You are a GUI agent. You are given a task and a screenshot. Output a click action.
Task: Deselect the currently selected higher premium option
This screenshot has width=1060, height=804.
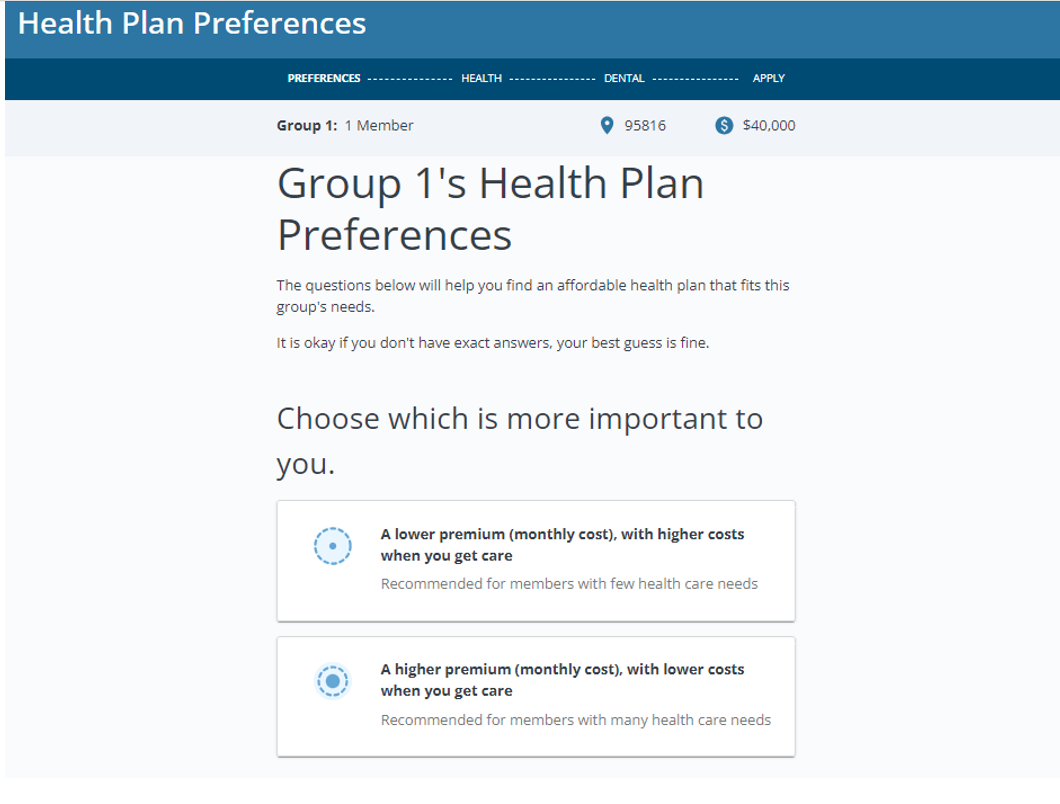coord(332,681)
